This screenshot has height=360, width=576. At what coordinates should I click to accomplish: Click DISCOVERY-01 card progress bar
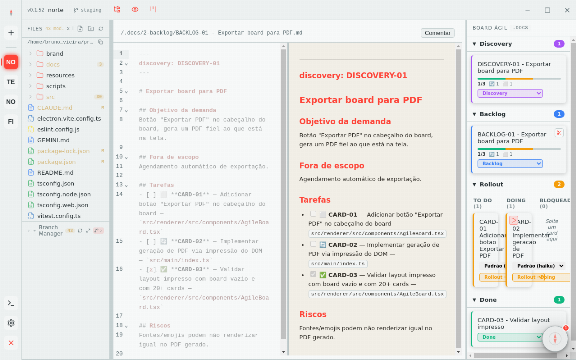click(519, 79)
